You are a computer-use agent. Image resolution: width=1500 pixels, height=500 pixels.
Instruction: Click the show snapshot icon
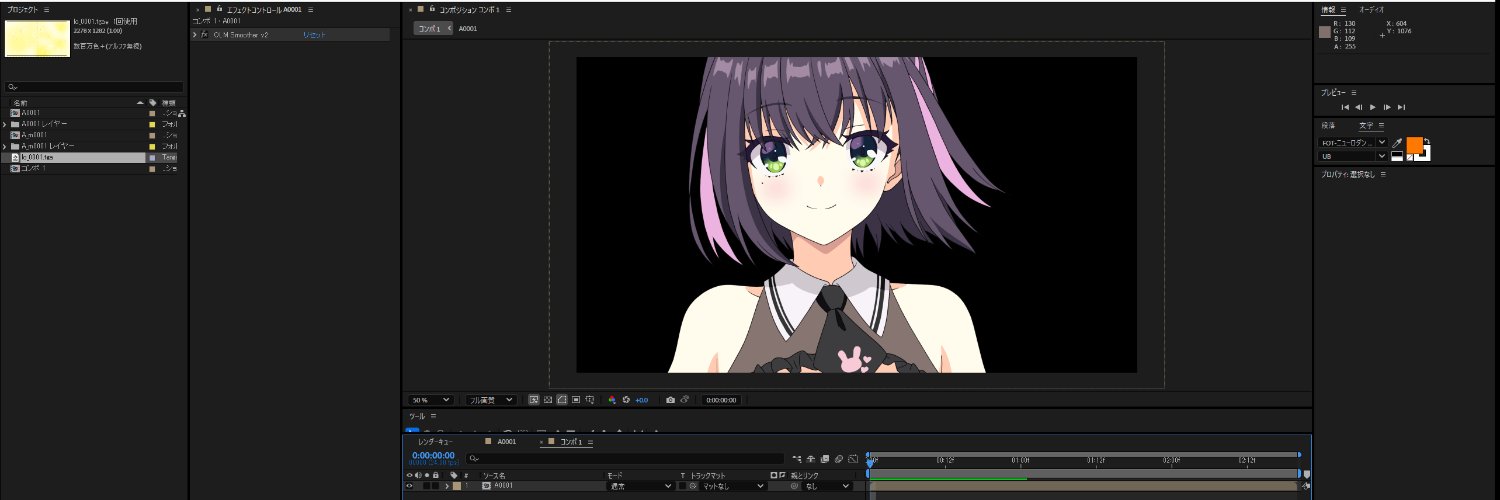pos(685,400)
